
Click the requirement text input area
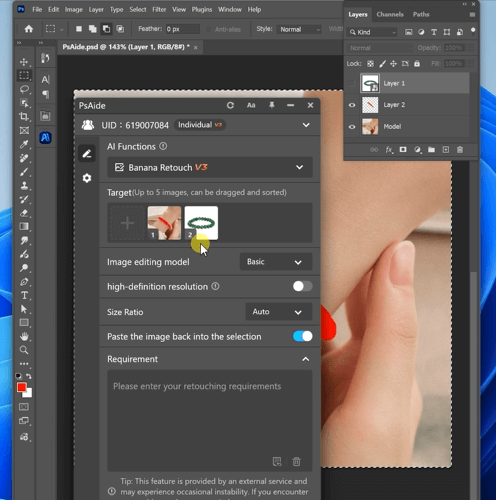[210, 421]
